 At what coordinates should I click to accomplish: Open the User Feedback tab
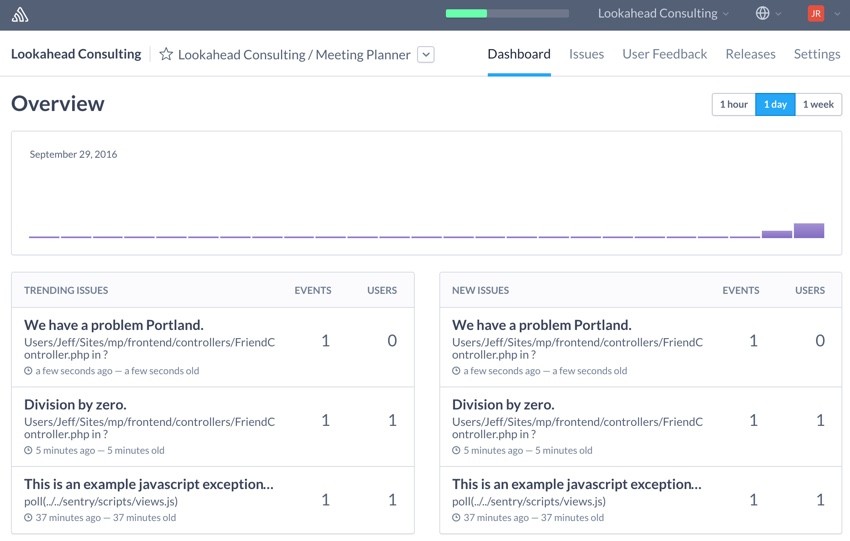point(665,54)
